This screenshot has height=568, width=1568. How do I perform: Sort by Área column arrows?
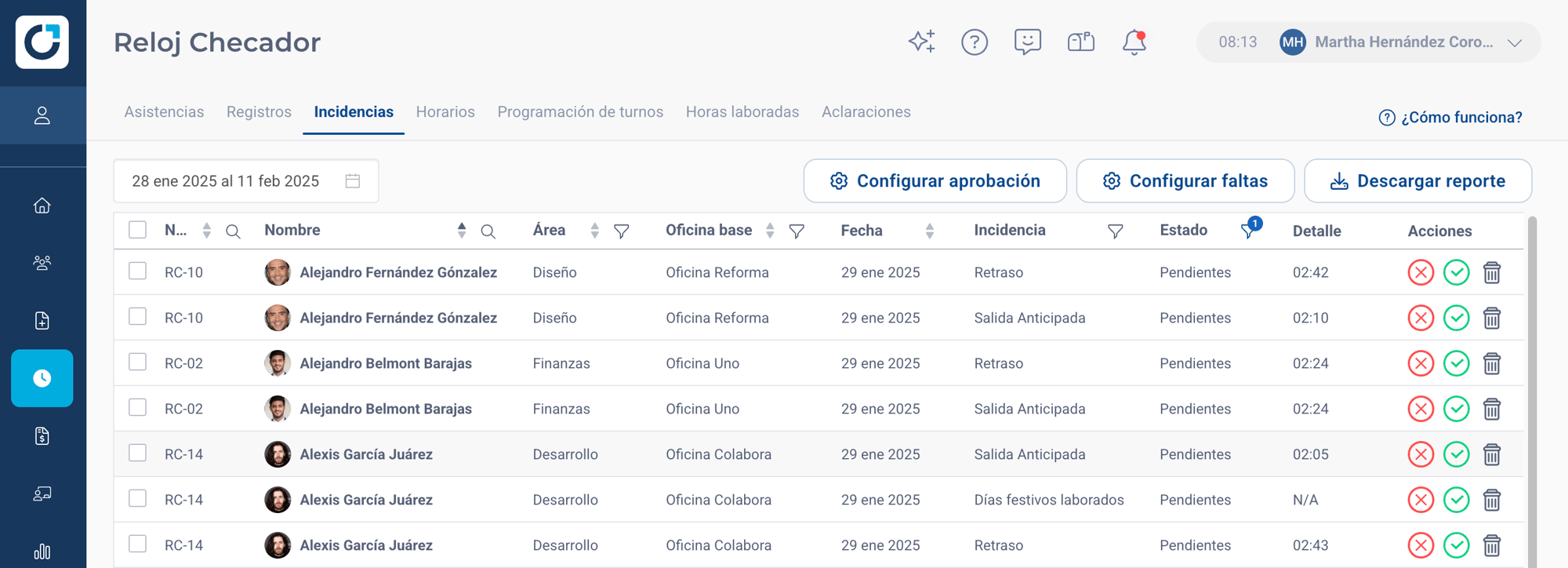(595, 231)
